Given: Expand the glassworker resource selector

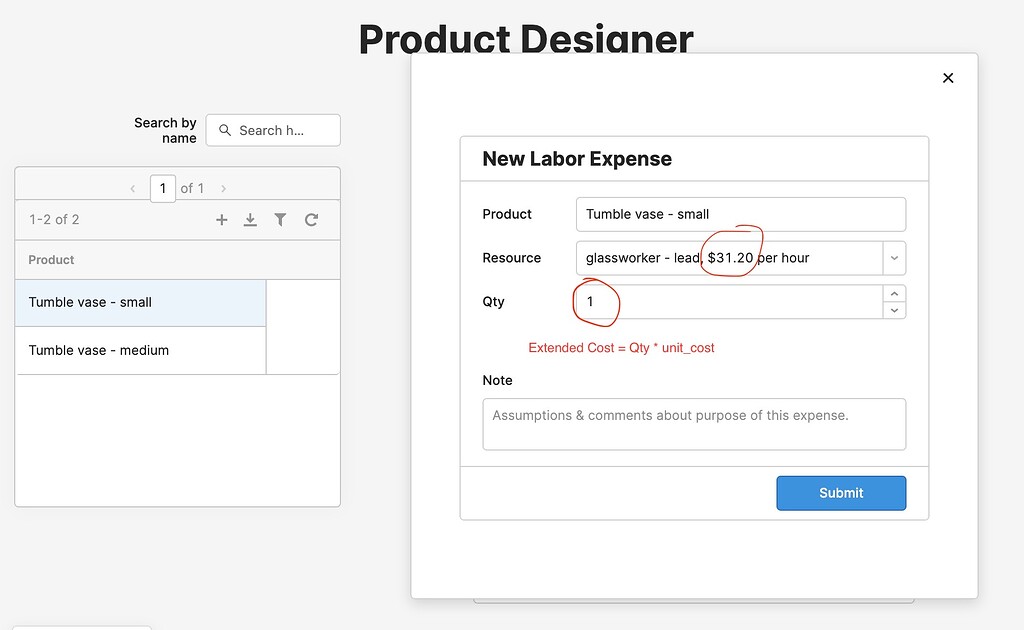Looking at the screenshot, I should point(894,257).
